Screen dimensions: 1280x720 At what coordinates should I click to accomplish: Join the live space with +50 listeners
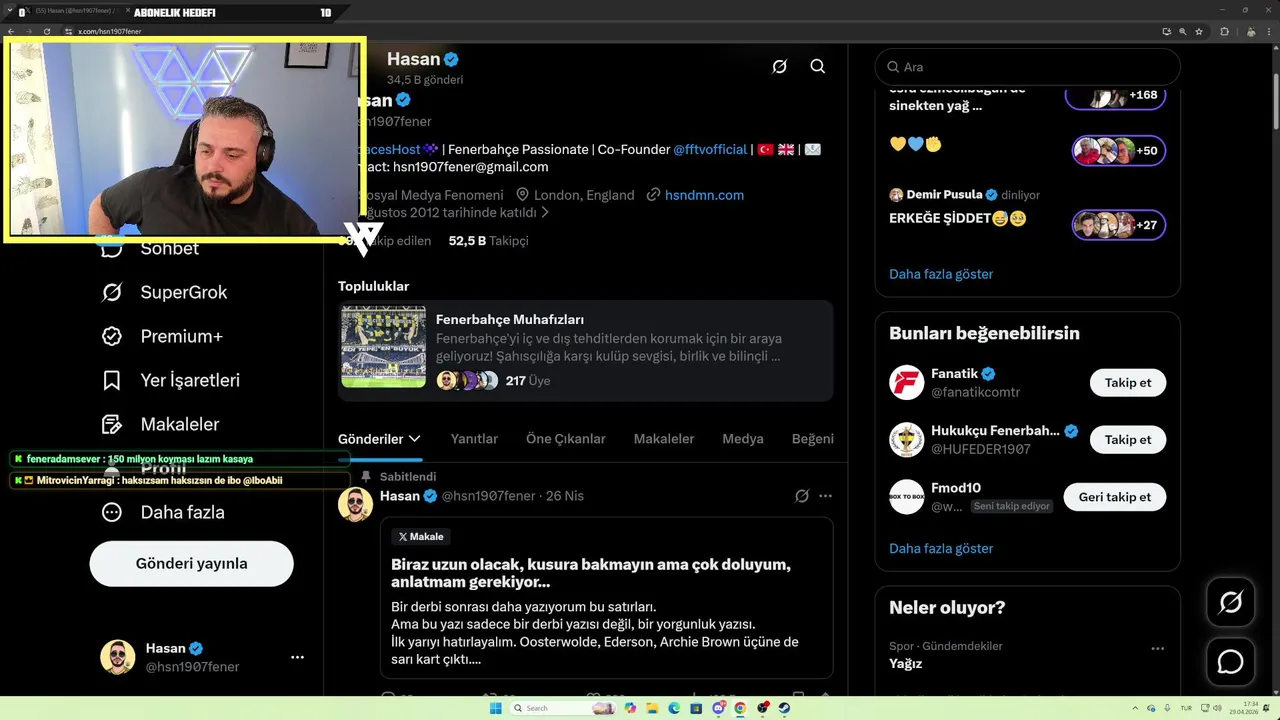(1118, 151)
